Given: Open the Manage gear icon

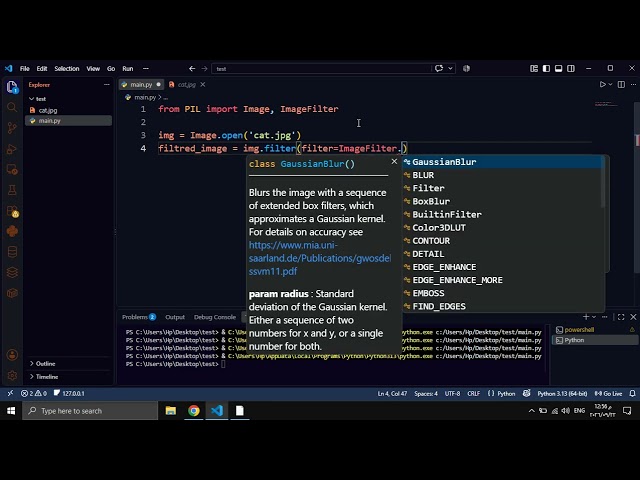Looking at the screenshot, I should (12, 376).
